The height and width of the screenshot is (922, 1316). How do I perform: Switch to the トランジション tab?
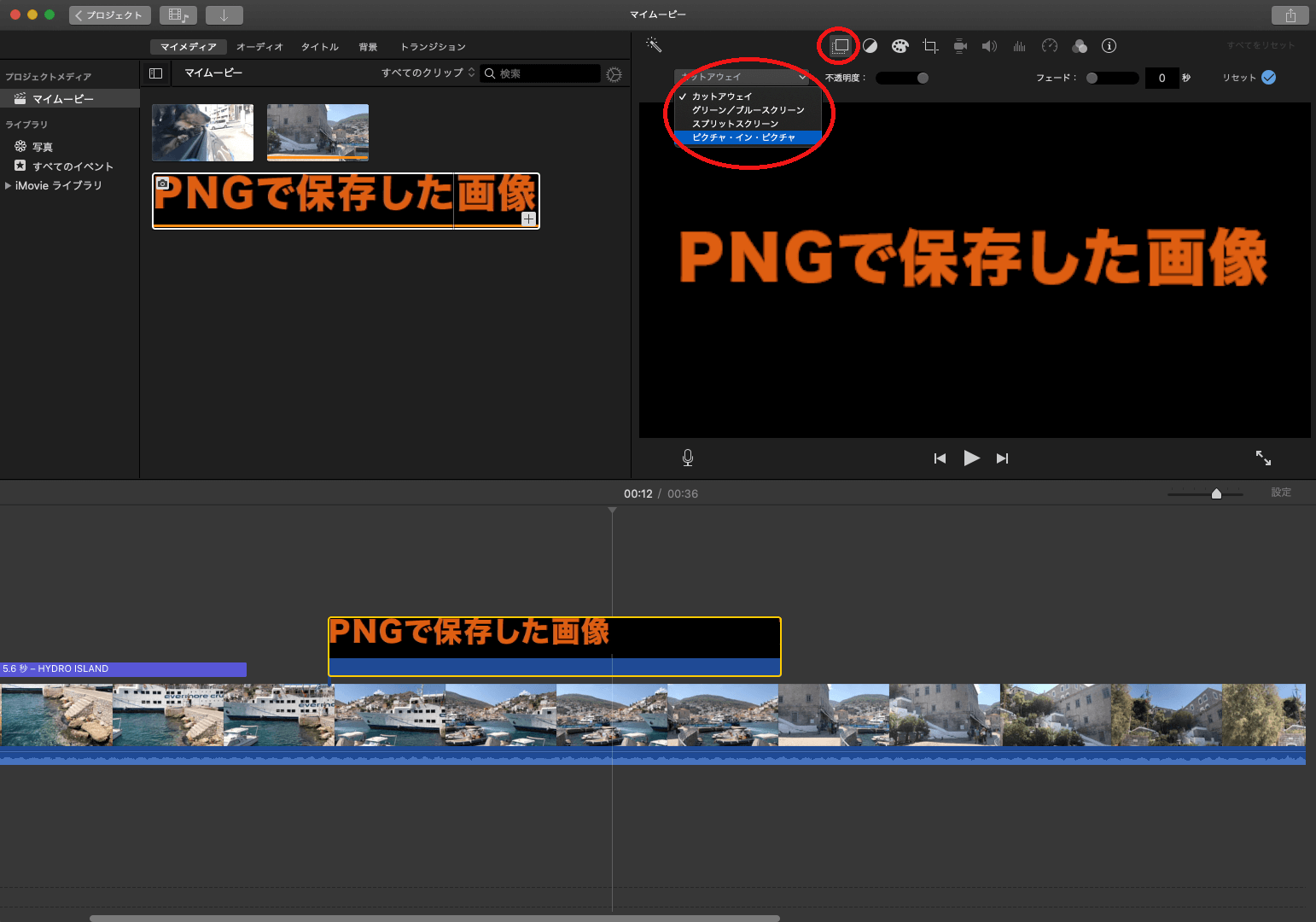click(433, 47)
